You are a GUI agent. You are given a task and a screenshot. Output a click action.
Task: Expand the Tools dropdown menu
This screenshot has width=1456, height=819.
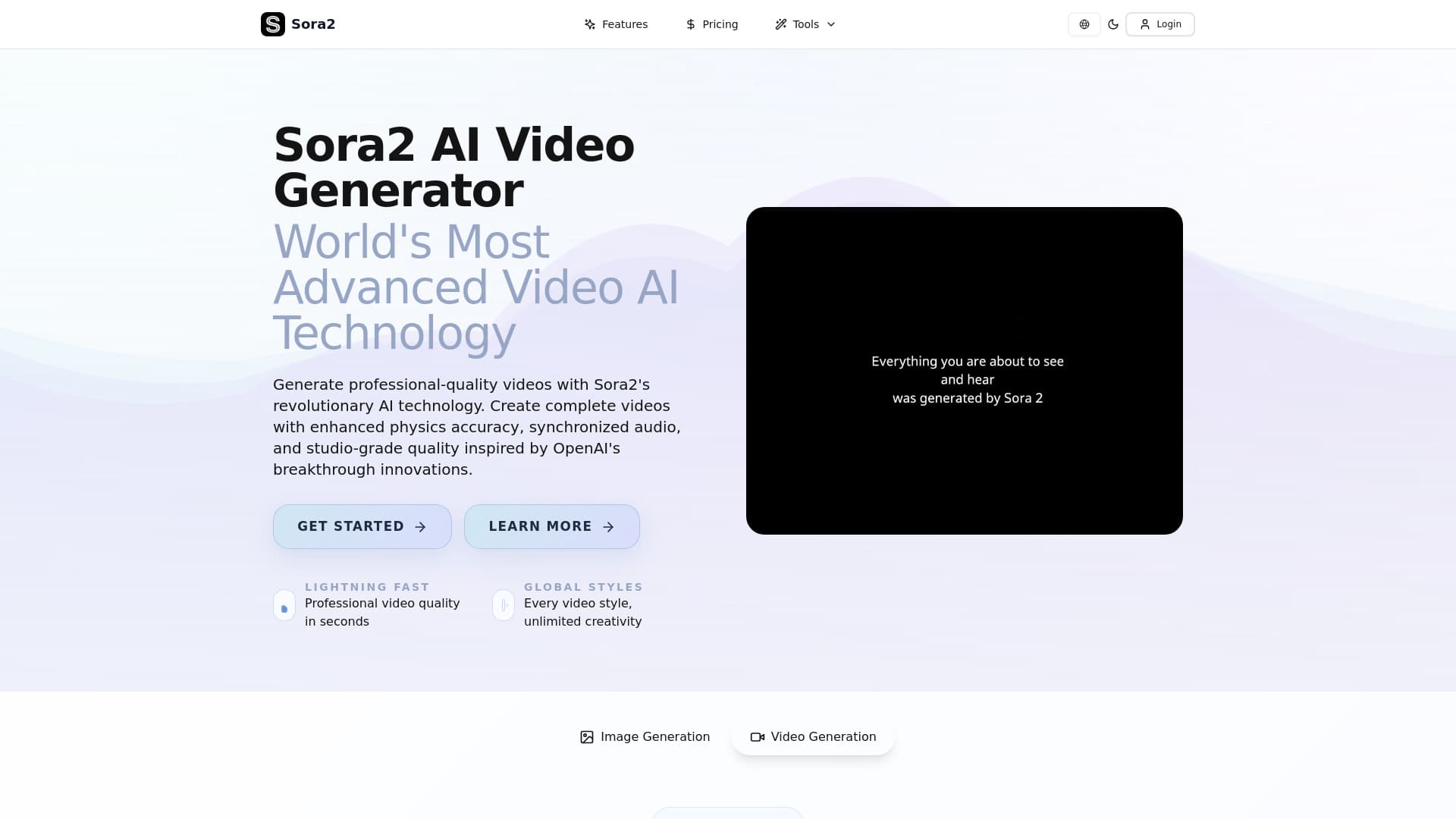pos(804,24)
